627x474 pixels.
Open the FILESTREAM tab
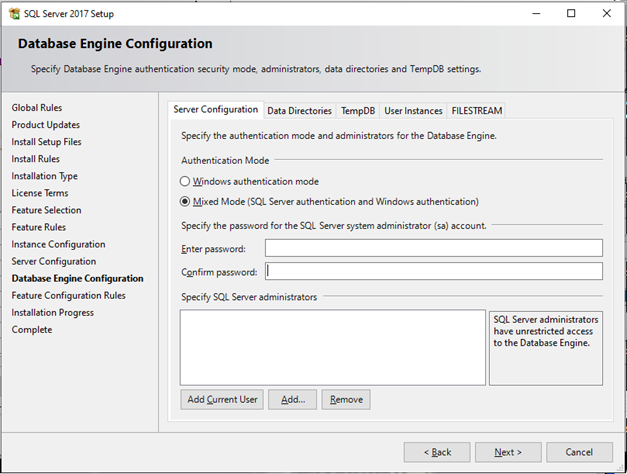pos(477,111)
